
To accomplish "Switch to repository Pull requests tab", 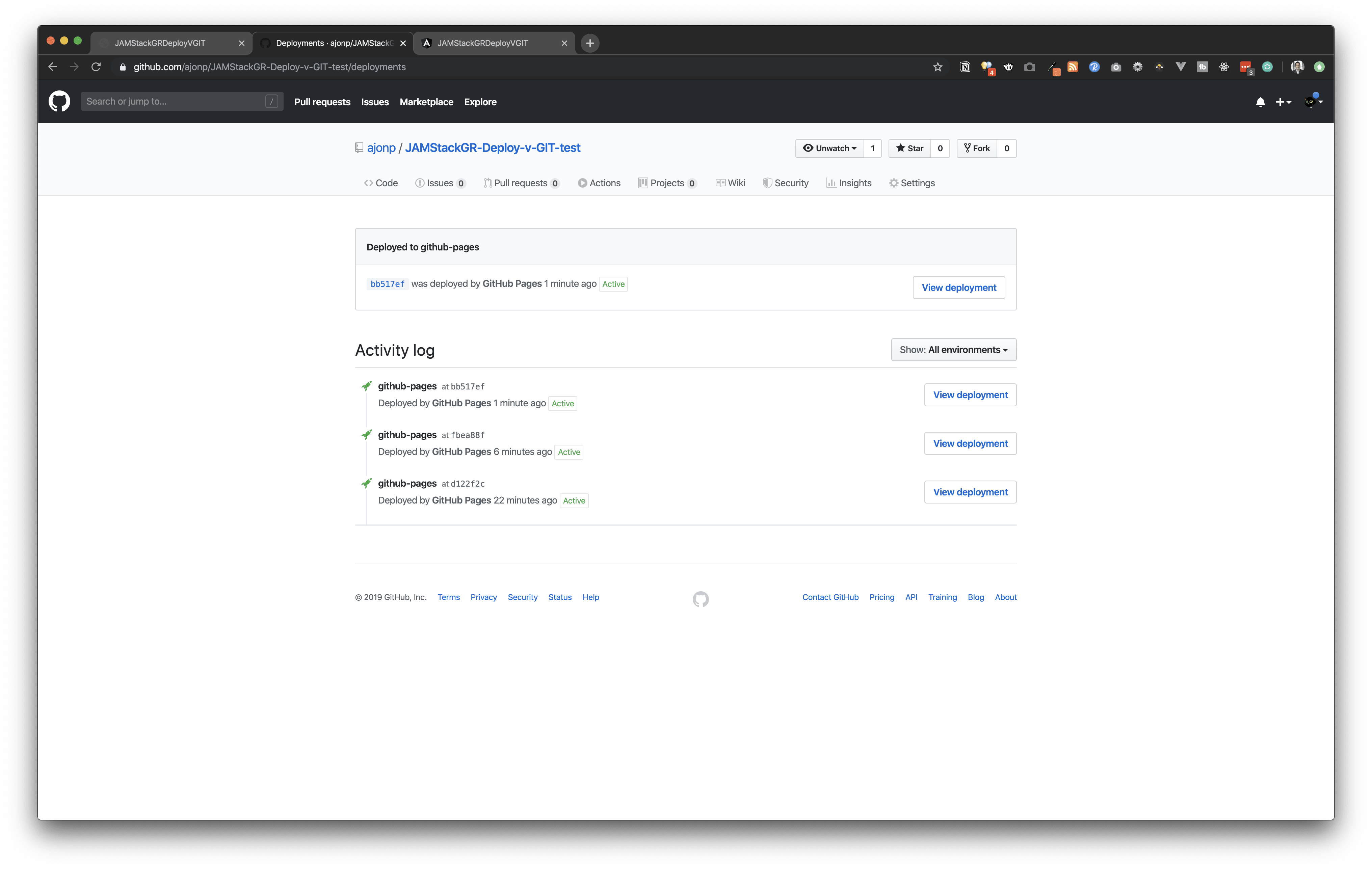I will point(521,183).
